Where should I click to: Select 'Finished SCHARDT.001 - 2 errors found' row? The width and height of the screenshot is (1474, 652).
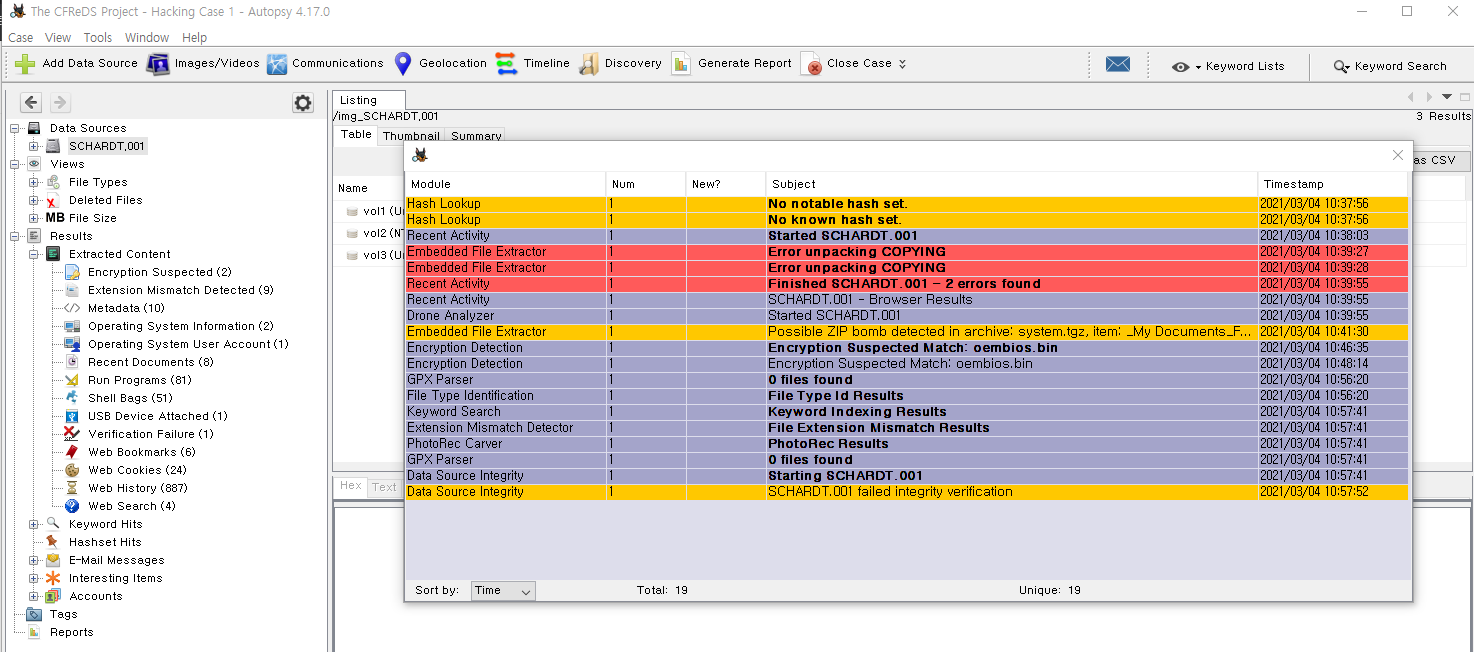point(906,284)
